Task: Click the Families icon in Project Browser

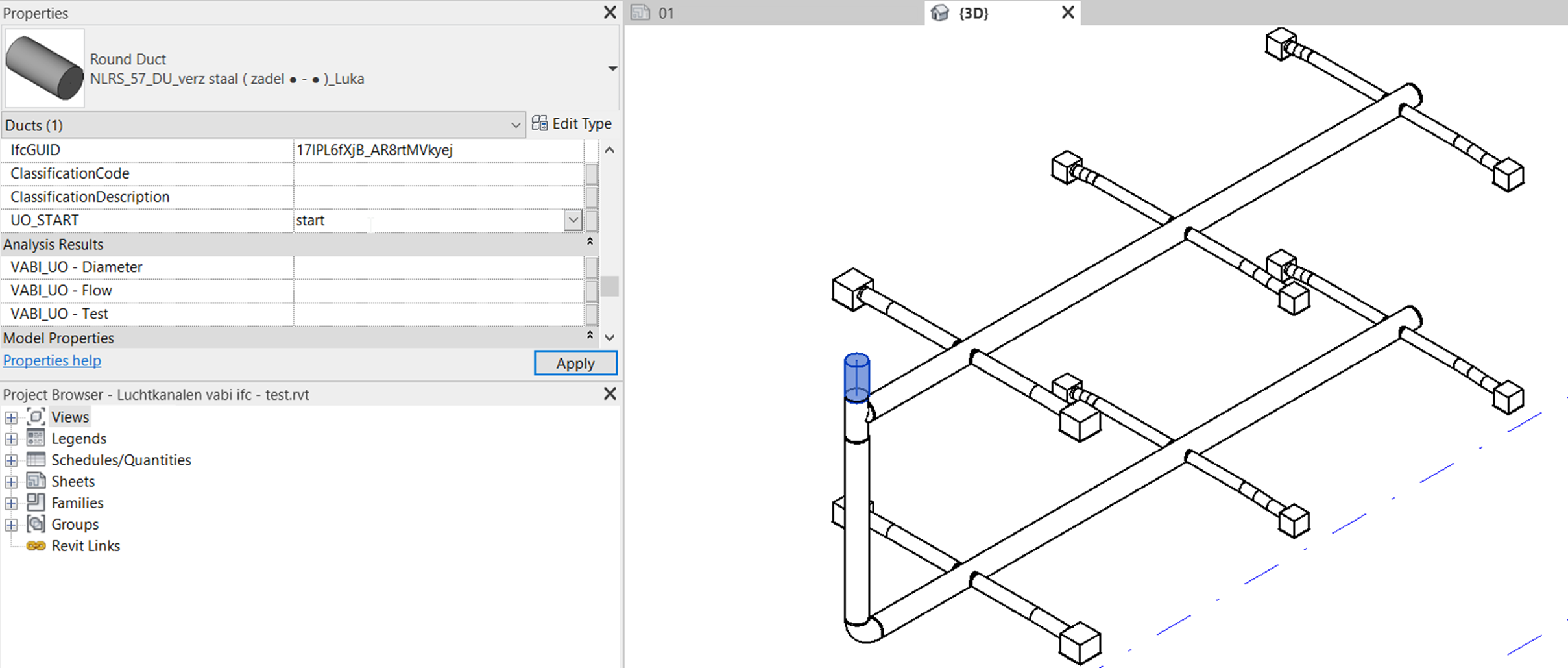Action: click(36, 502)
